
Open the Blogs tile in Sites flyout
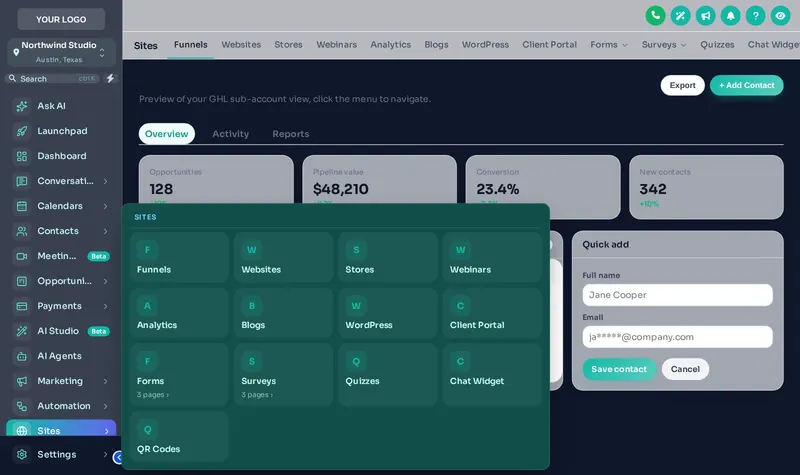coord(283,313)
